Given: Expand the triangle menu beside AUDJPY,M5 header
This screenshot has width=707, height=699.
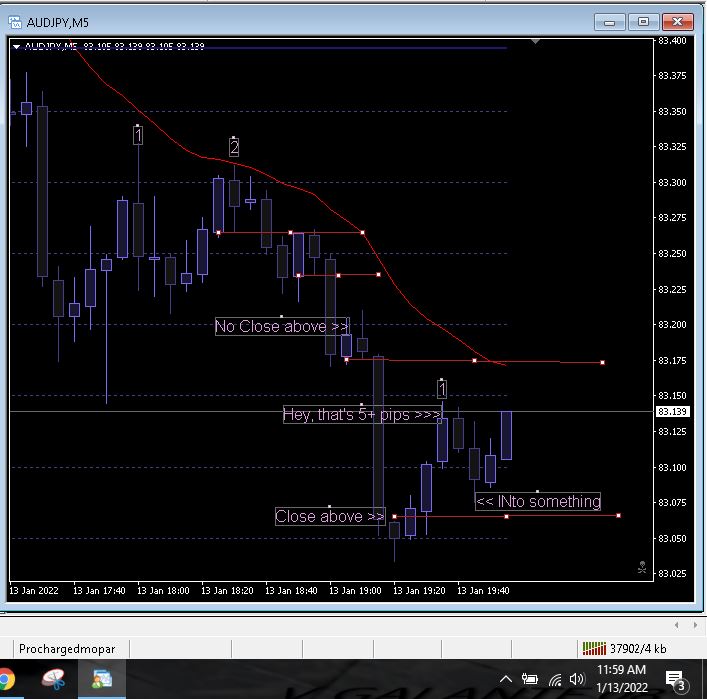Looking at the screenshot, I should pyautogui.click(x=16, y=46).
